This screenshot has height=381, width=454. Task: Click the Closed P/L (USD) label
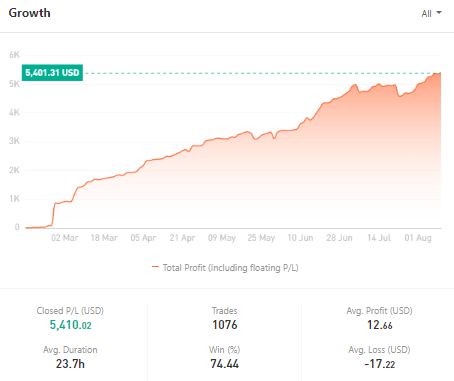(x=70, y=311)
